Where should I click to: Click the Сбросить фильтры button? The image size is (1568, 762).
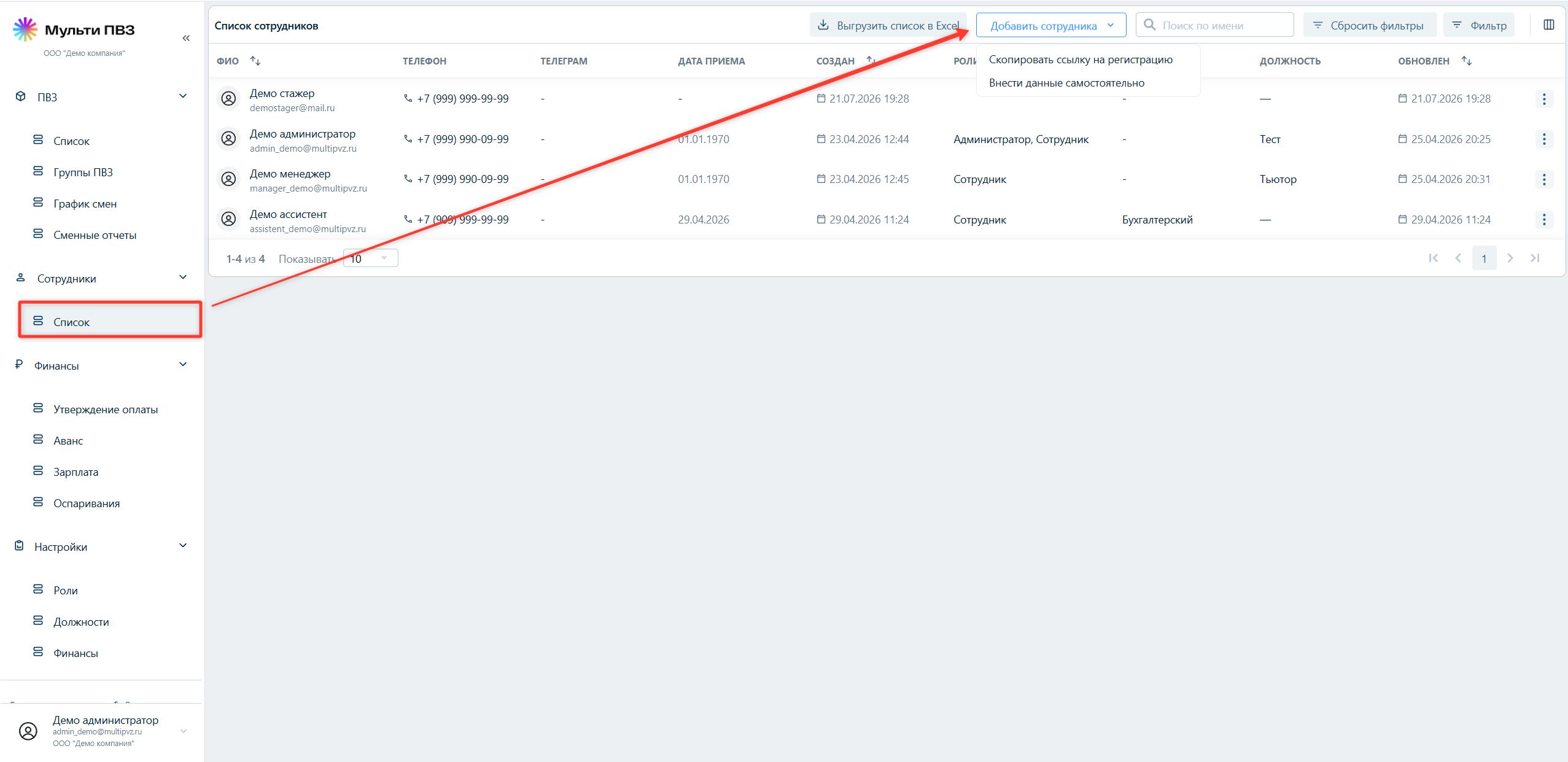(x=1370, y=25)
